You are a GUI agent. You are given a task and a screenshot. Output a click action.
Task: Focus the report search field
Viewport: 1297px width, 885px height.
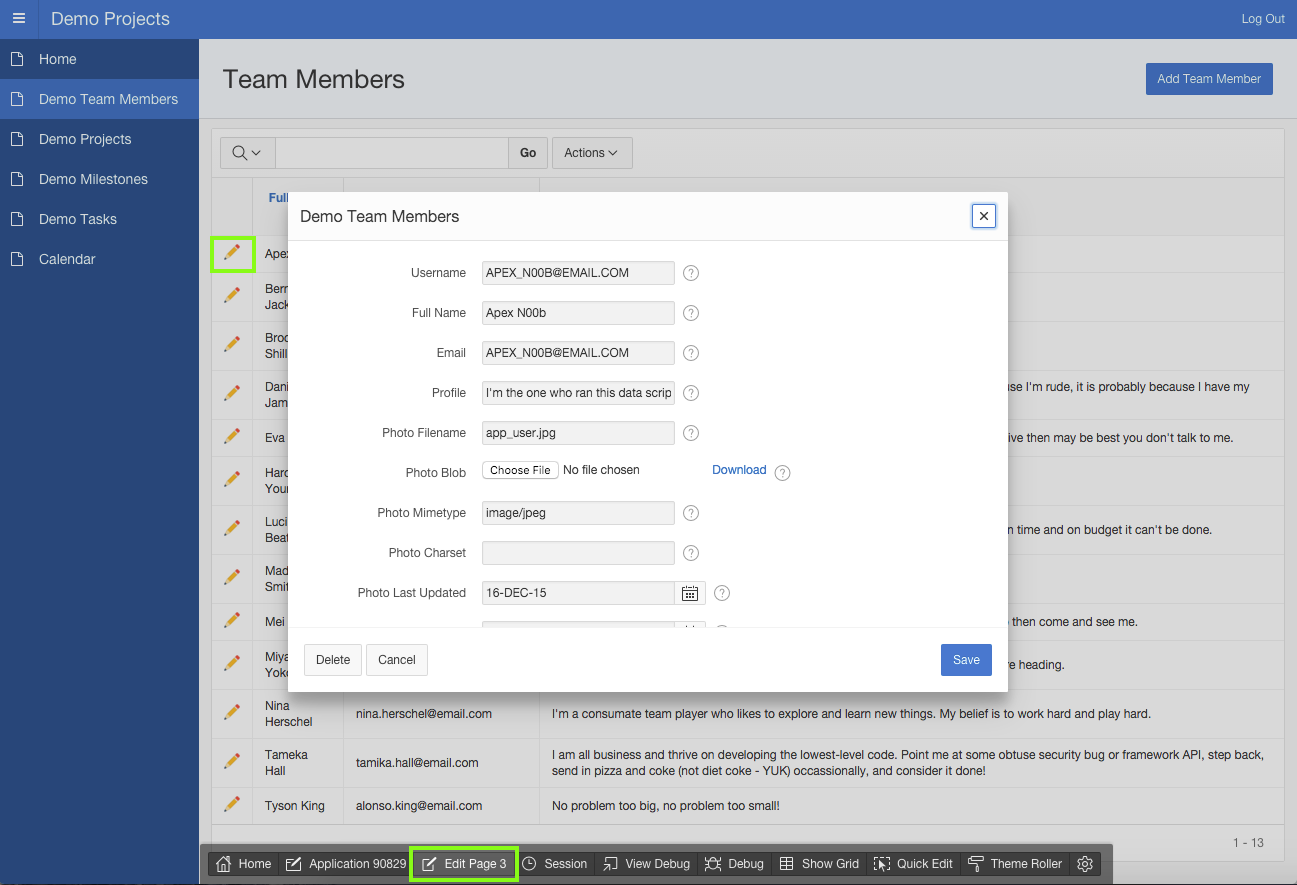pos(392,153)
